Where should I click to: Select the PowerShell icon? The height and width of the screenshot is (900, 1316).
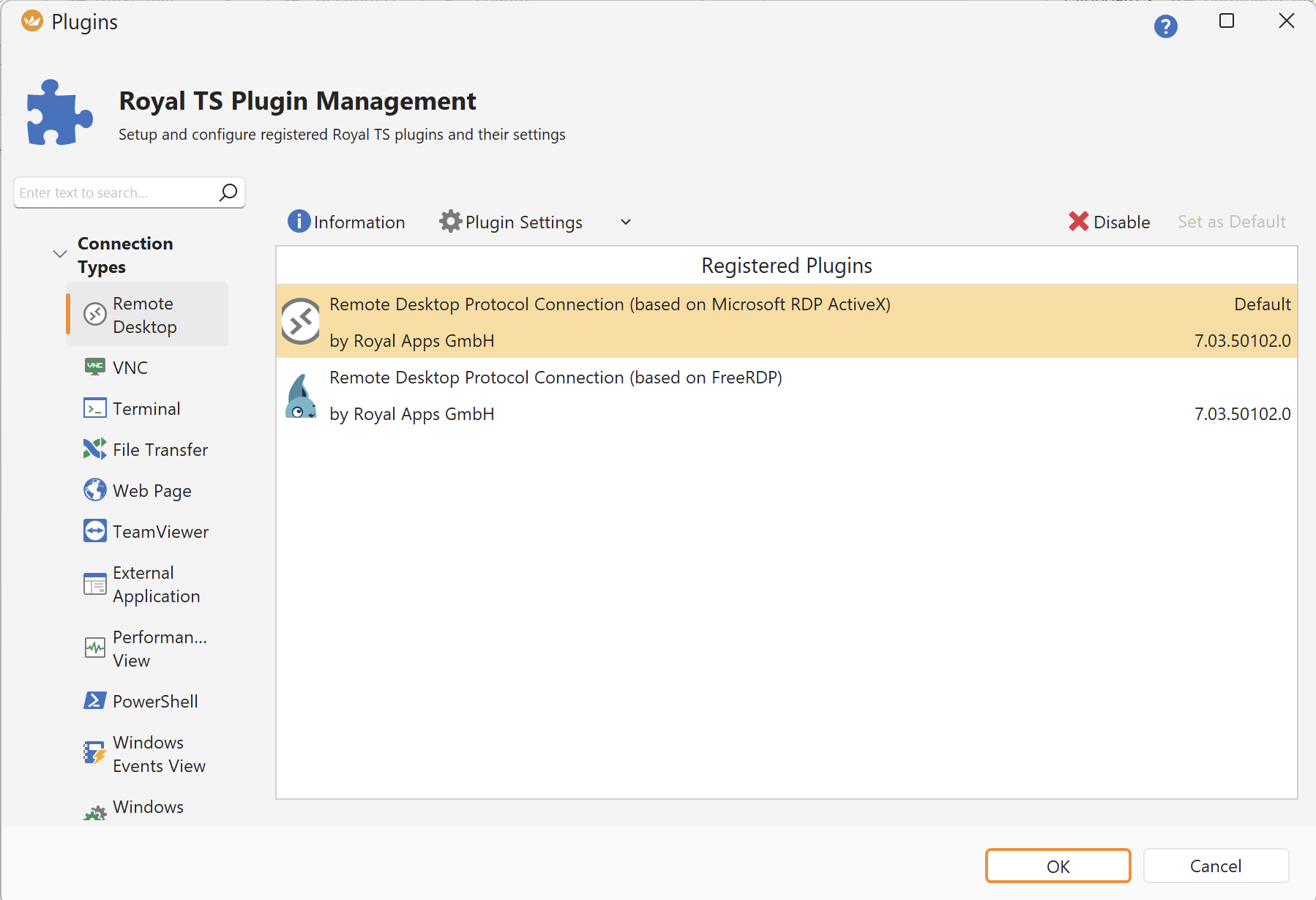95,701
